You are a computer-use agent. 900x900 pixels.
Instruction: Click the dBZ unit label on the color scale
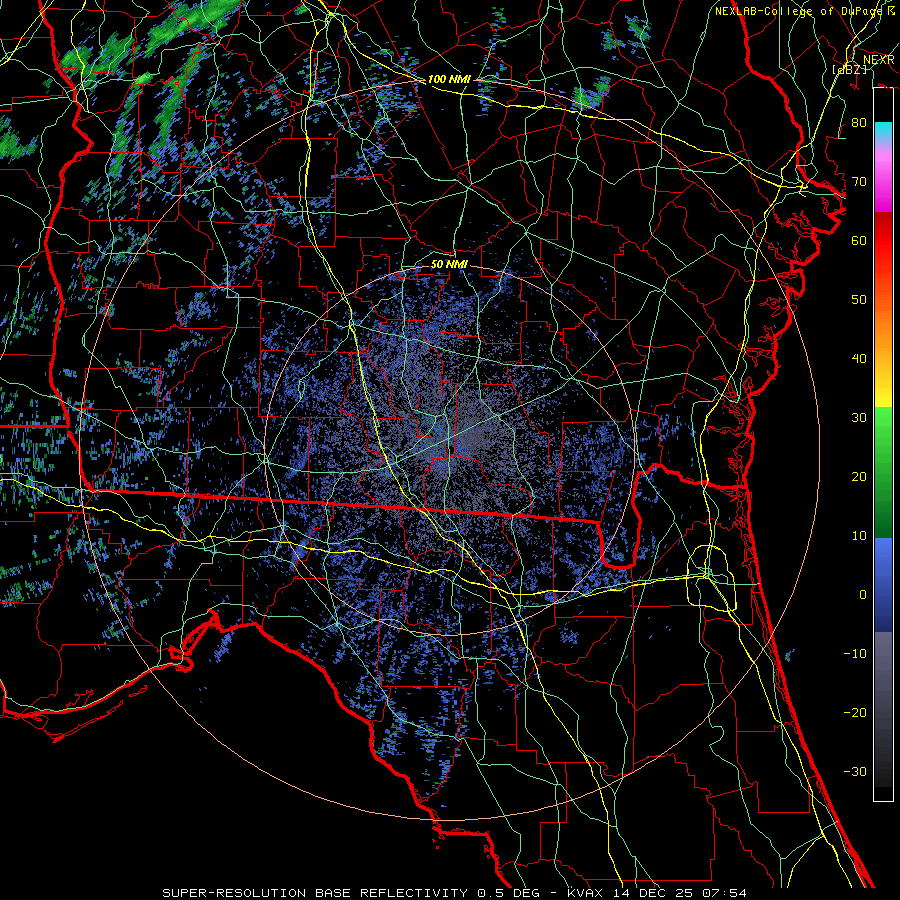coord(850,69)
